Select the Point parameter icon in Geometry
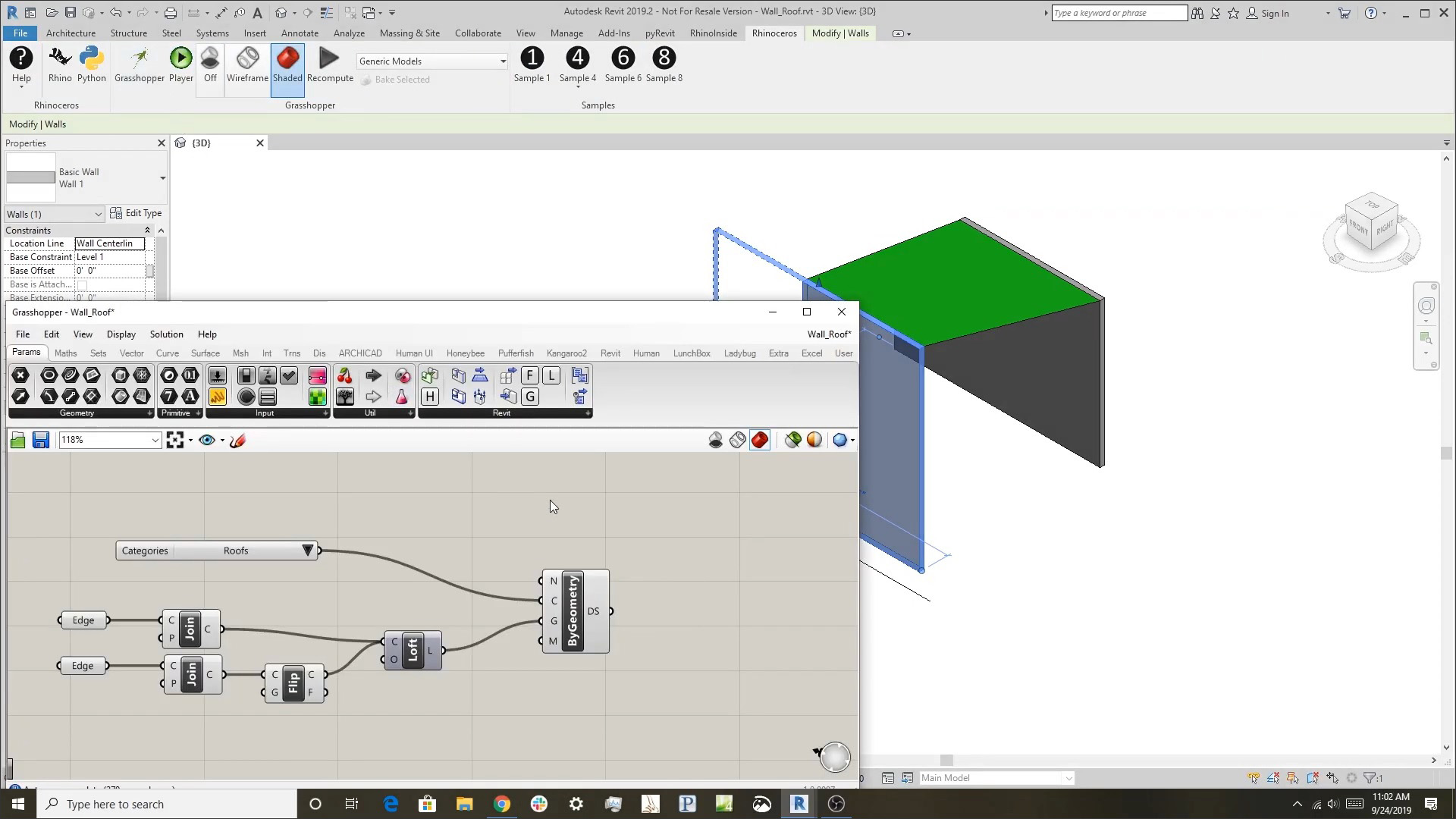Viewport: 1456px width, 819px height. coord(20,375)
